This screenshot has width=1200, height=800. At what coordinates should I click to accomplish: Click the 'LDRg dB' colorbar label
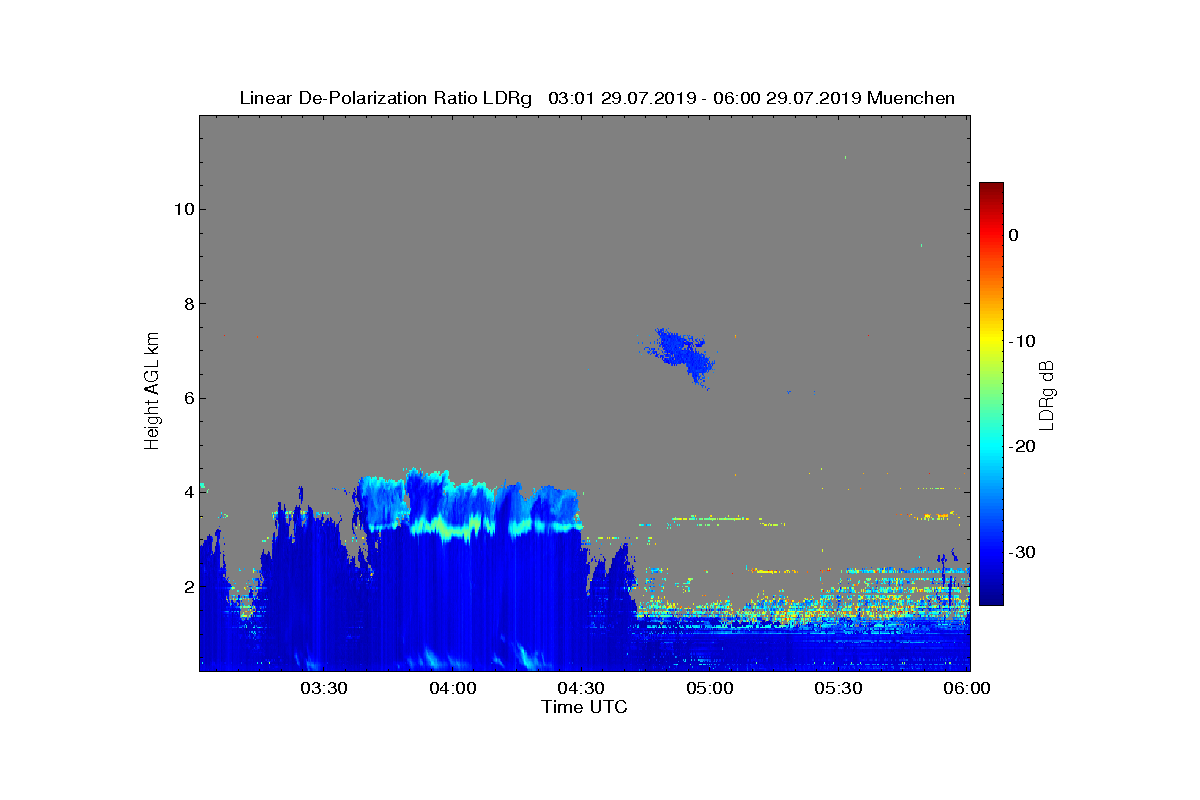pos(1046,395)
